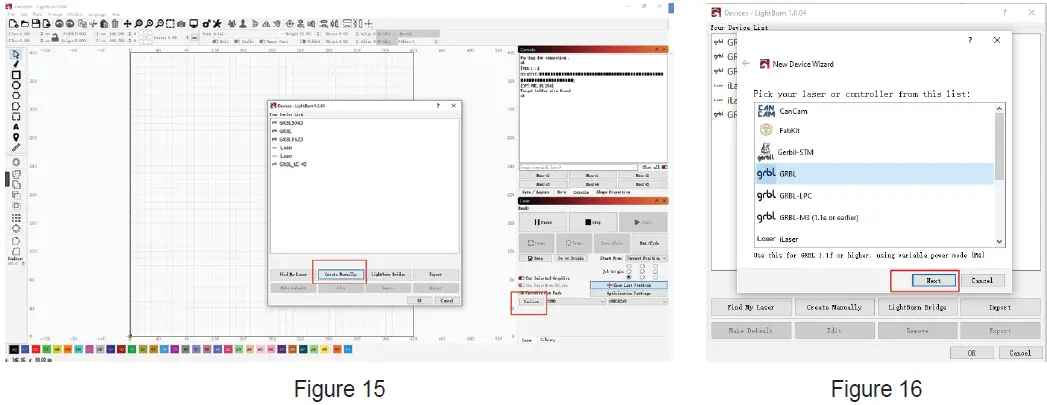Select bottom-right Job Origin radio button
The height and width of the screenshot is (405, 1047).
tap(655, 277)
